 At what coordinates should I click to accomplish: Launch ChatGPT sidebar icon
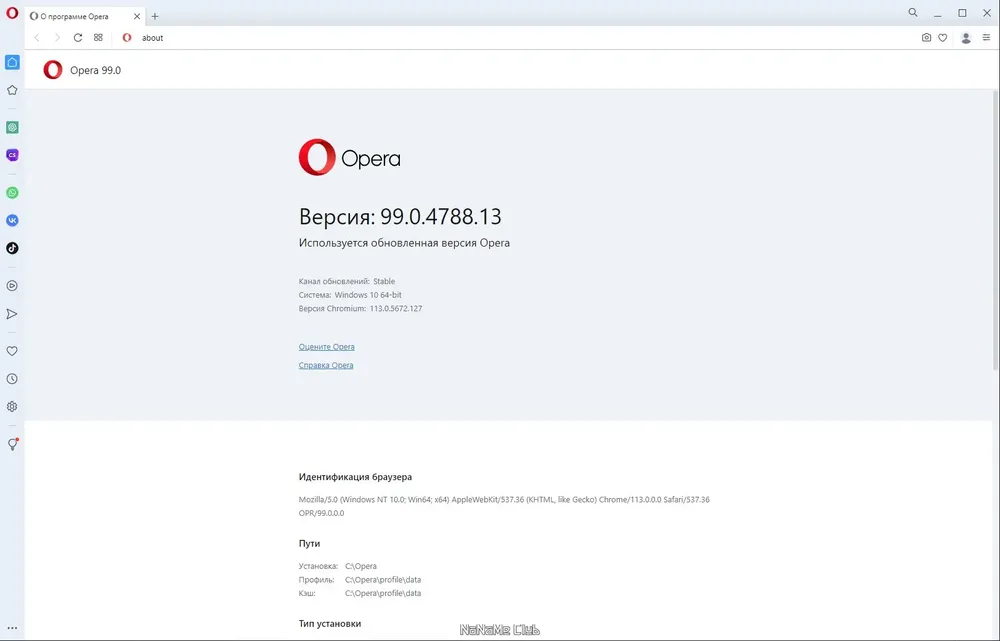(x=12, y=128)
